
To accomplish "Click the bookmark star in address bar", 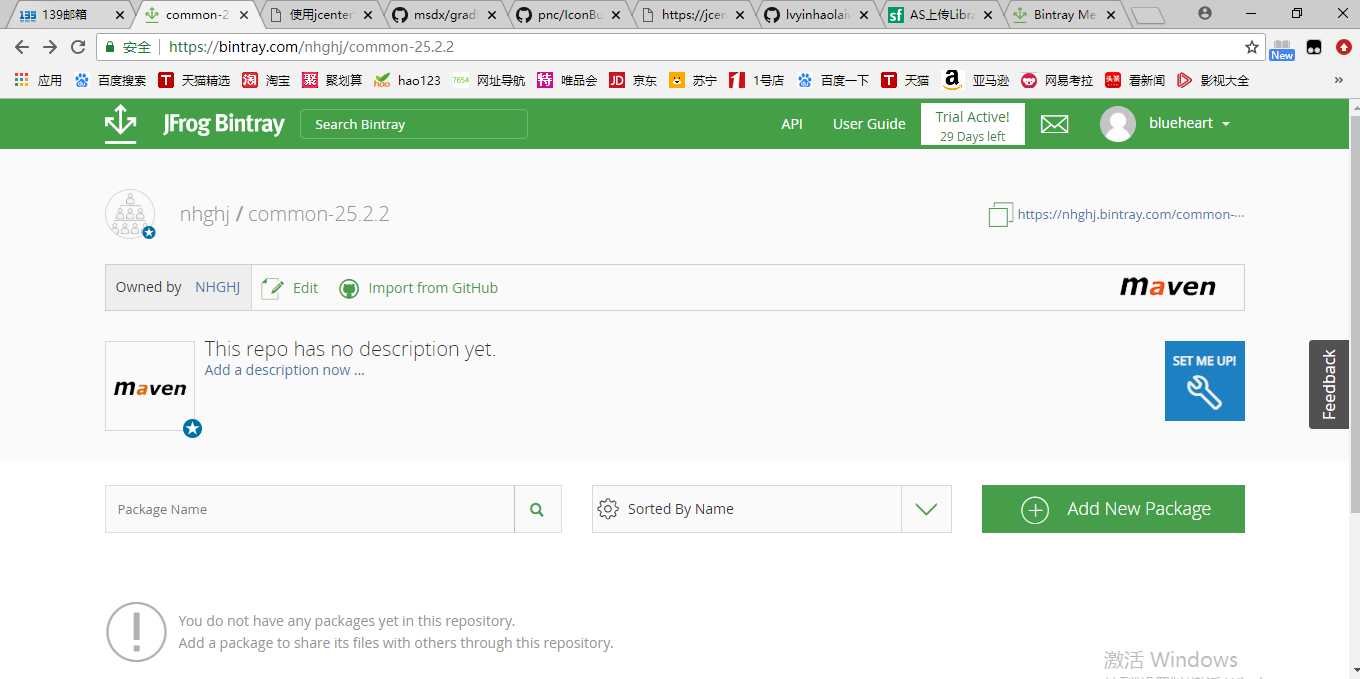I will click(1251, 47).
